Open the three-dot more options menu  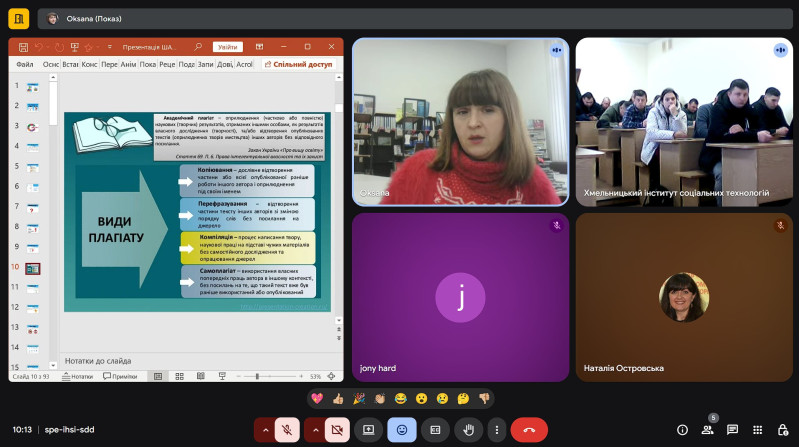(x=495, y=429)
